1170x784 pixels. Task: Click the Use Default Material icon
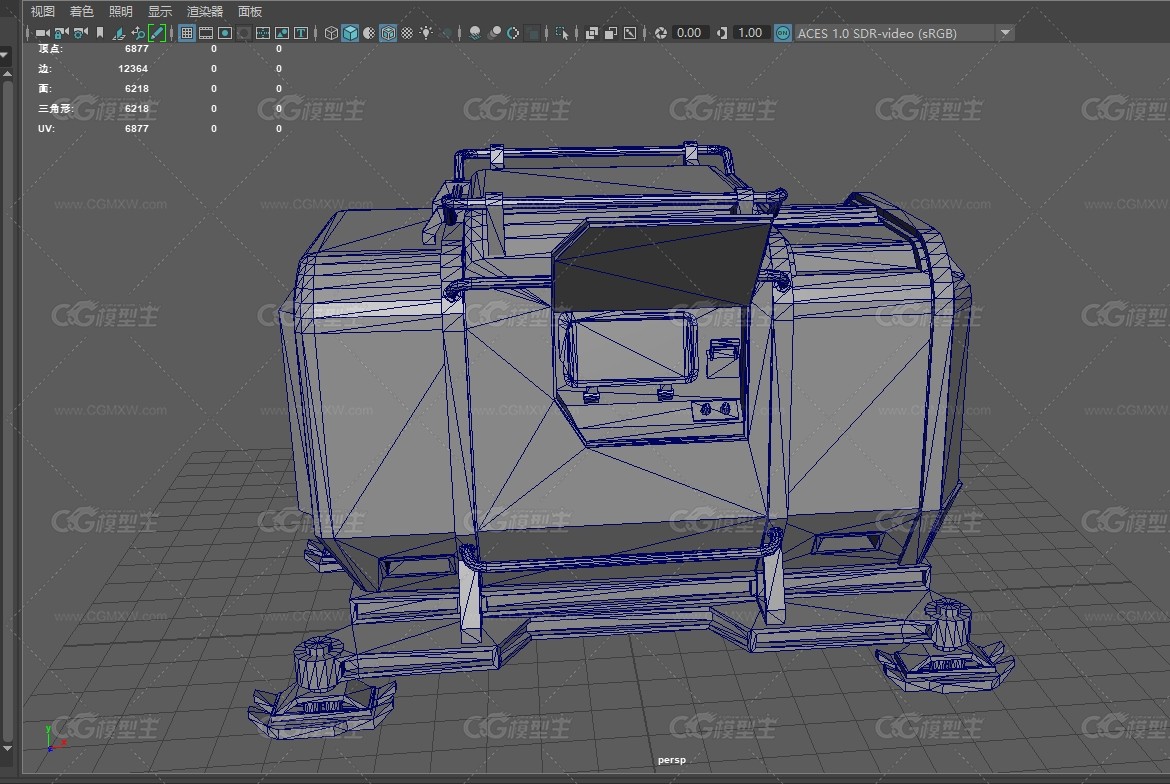369,33
